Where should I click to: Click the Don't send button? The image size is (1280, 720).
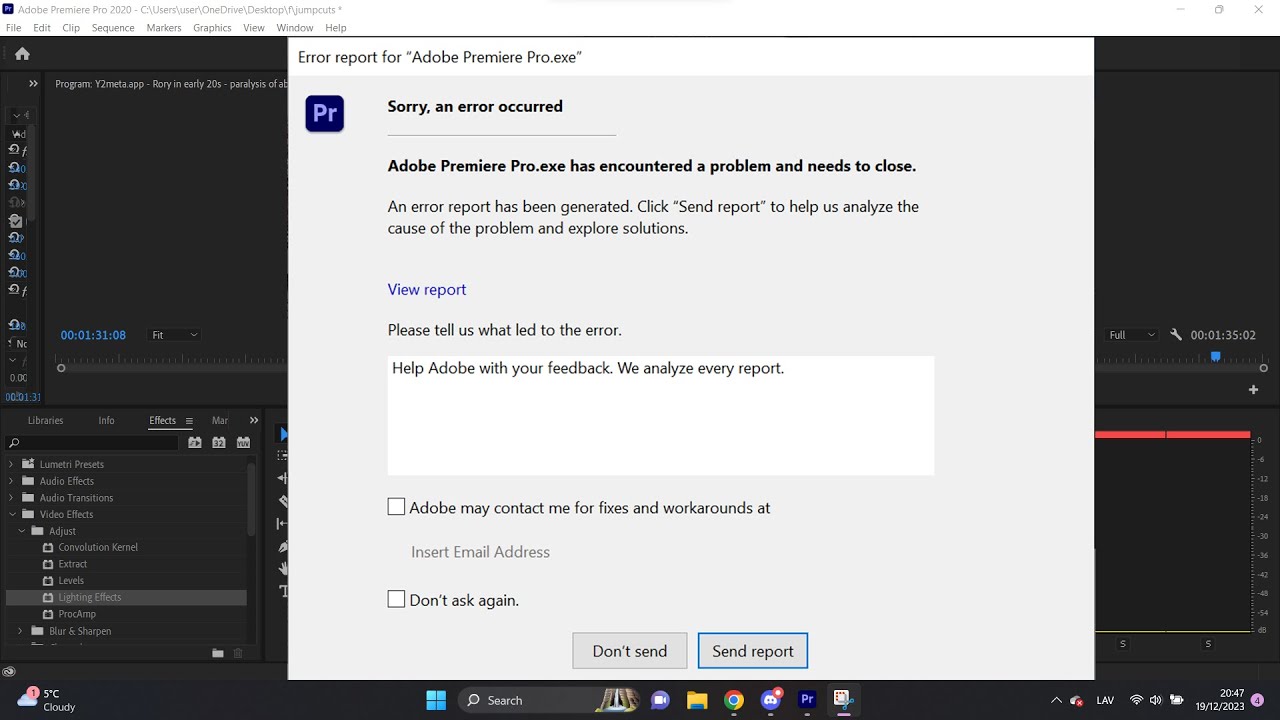(x=630, y=651)
